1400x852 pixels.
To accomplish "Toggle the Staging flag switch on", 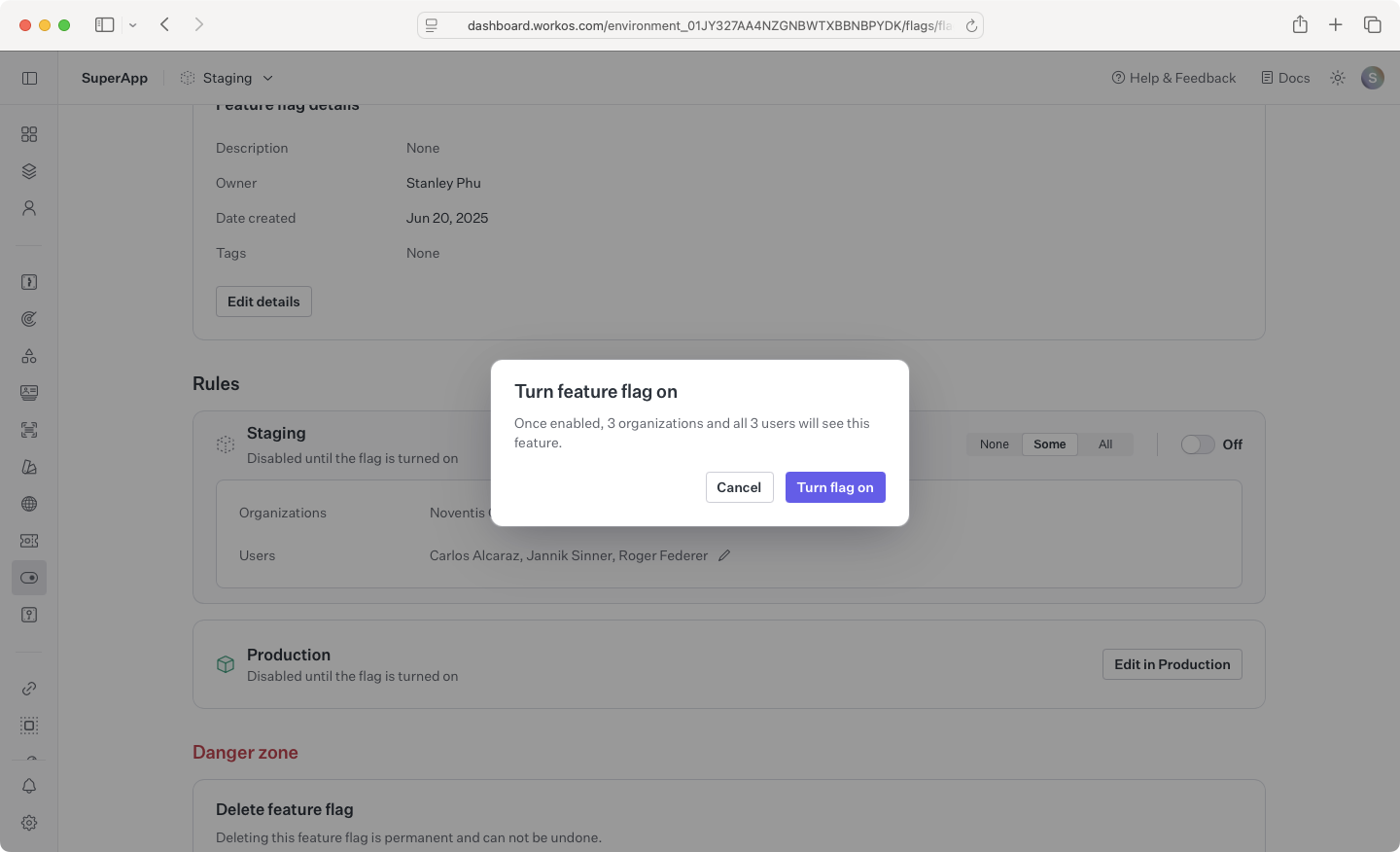I will (1197, 444).
